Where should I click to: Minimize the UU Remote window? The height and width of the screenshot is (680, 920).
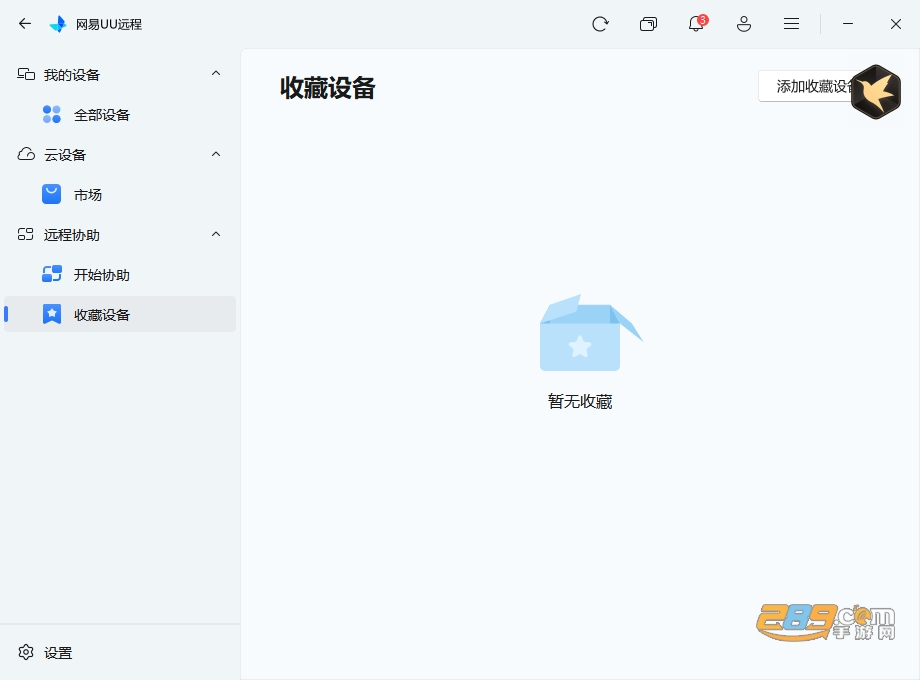848,23
